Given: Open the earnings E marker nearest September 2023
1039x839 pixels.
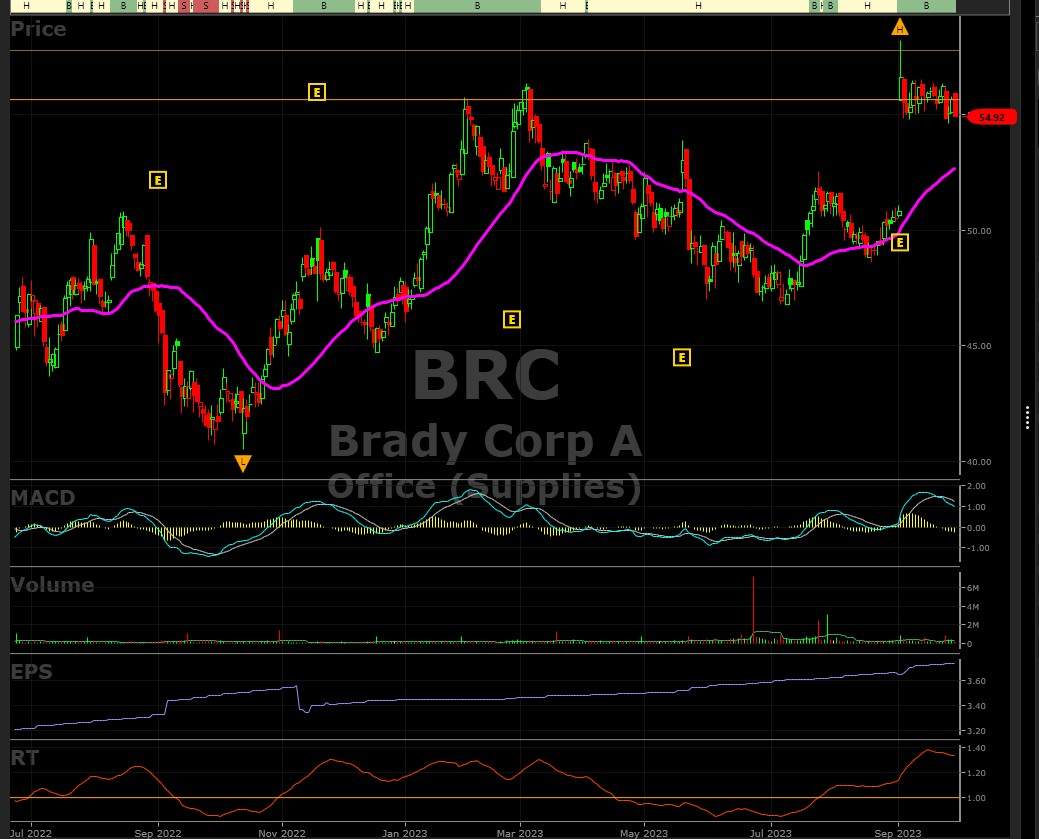Looking at the screenshot, I should 899,242.
